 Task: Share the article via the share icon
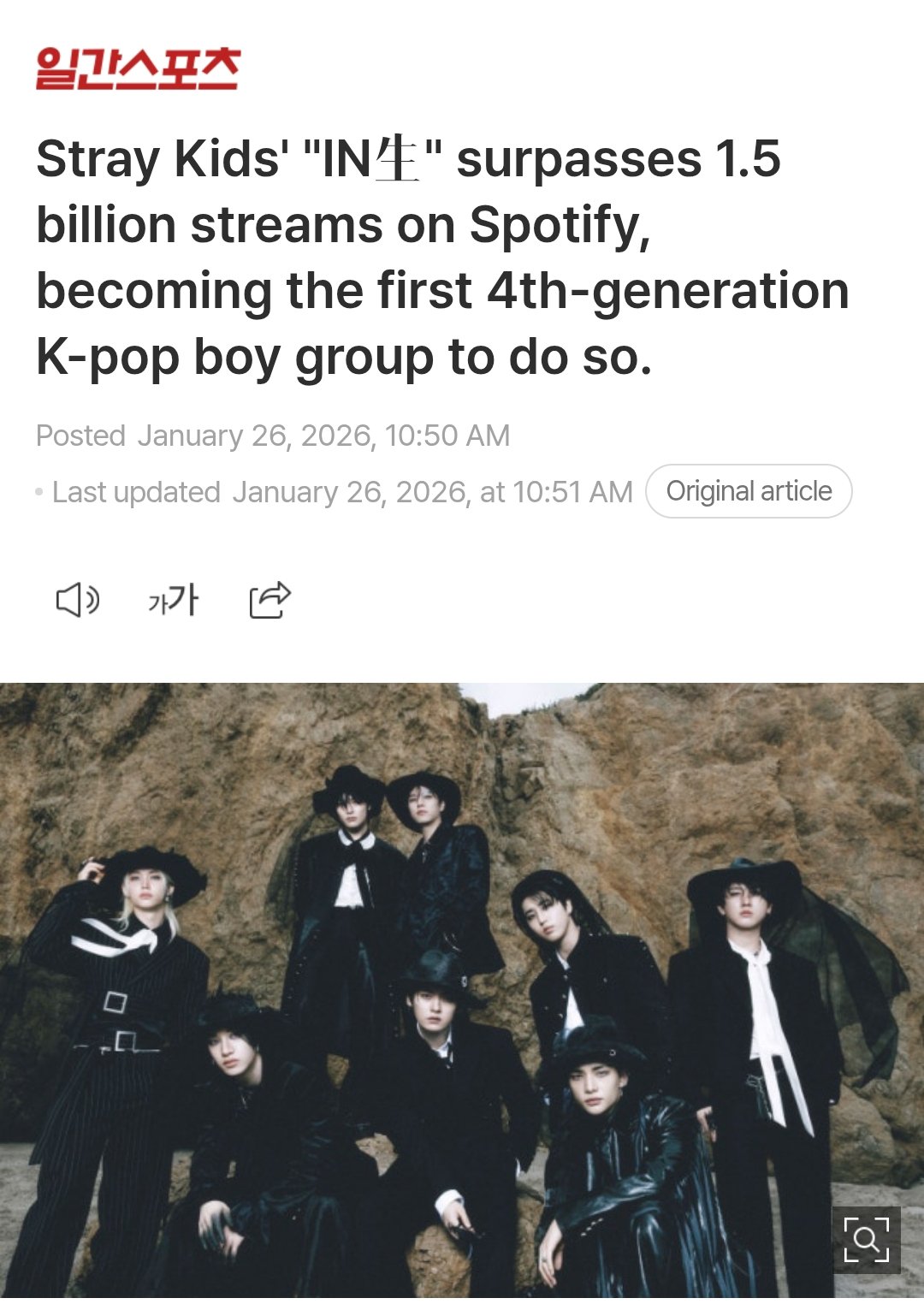click(270, 600)
